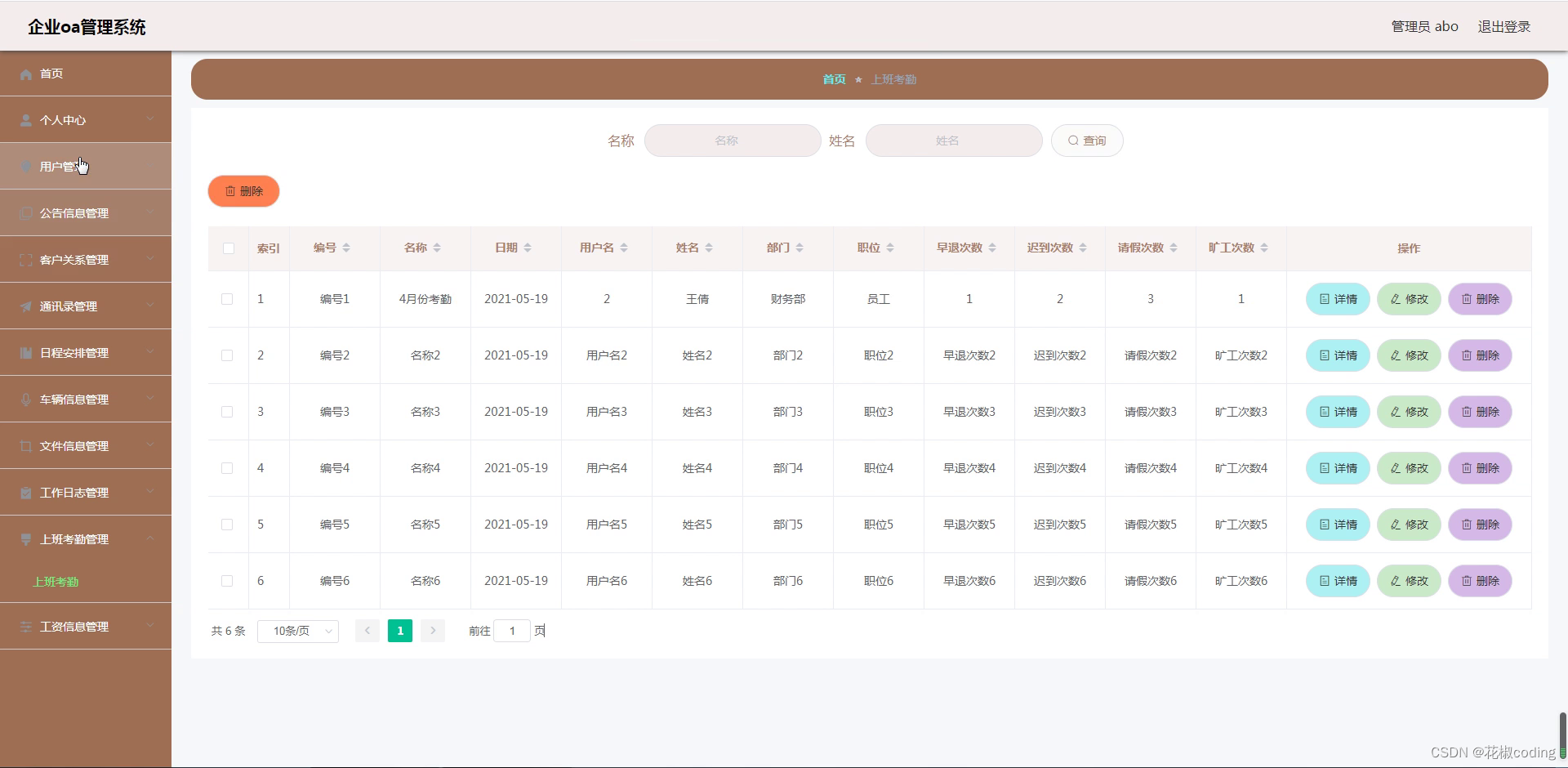The width and height of the screenshot is (1568, 768).
Task: Expand 车辆信息管理 with its chevron arrow
Action: (x=150, y=400)
